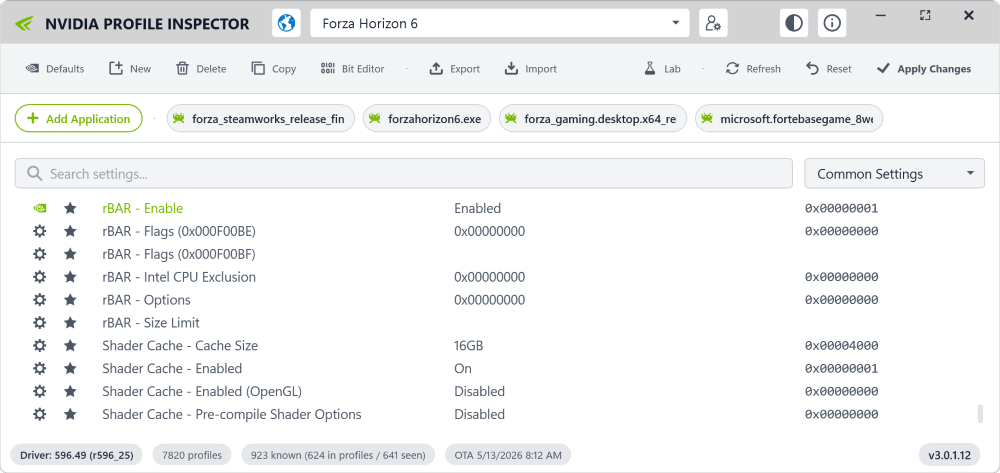Open the user settings icon beside profile dropdown

(713, 24)
